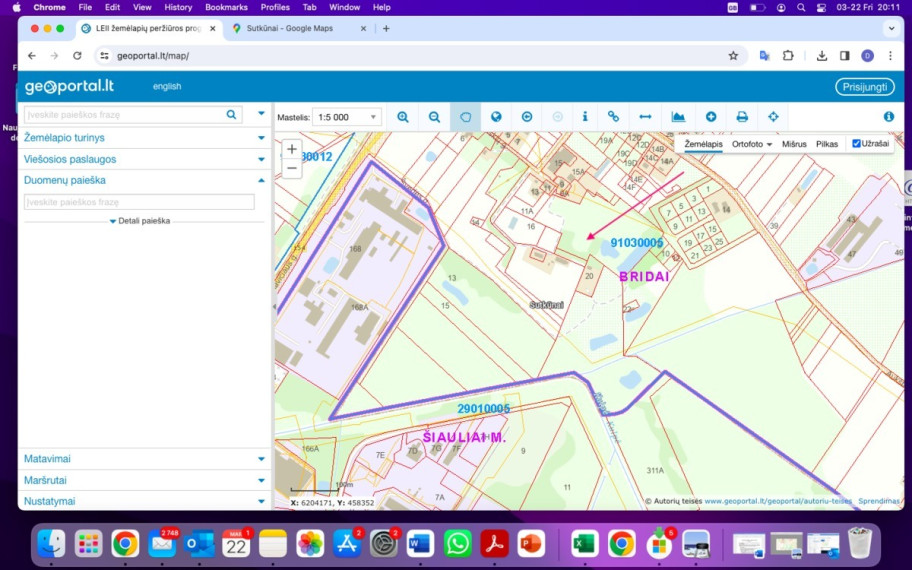Expand the Ortofoto basemap dropdown
Viewport: 912px width, 570px height.
tap(751, 144)
